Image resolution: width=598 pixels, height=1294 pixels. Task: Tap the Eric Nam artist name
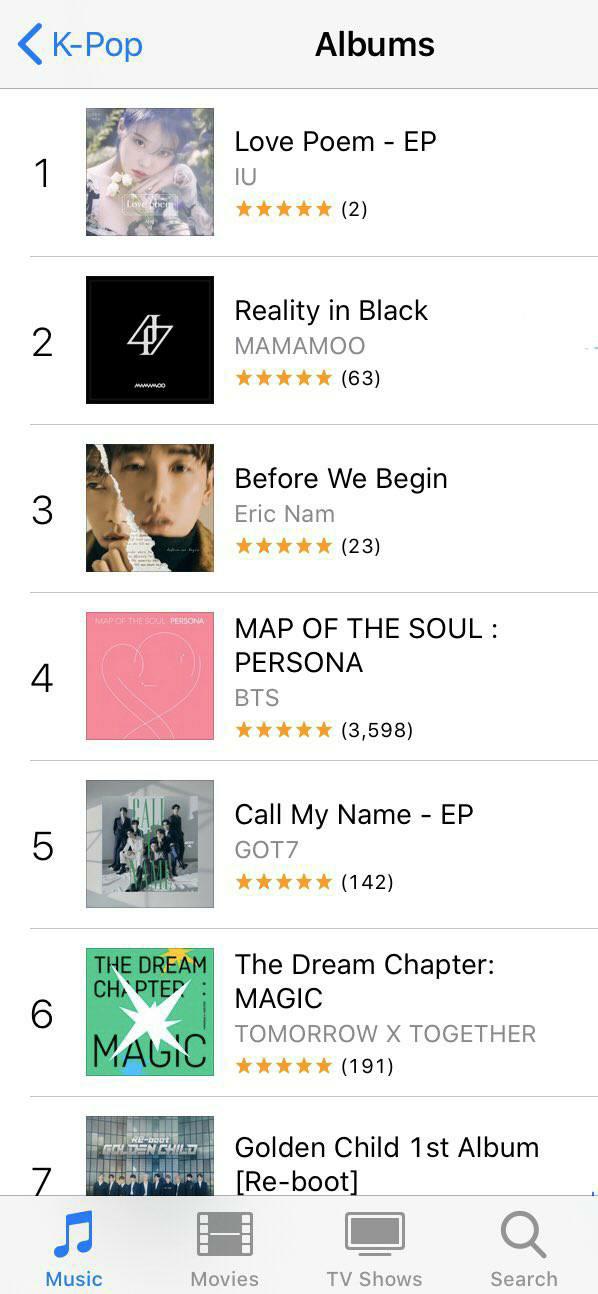tap(285, 514)
